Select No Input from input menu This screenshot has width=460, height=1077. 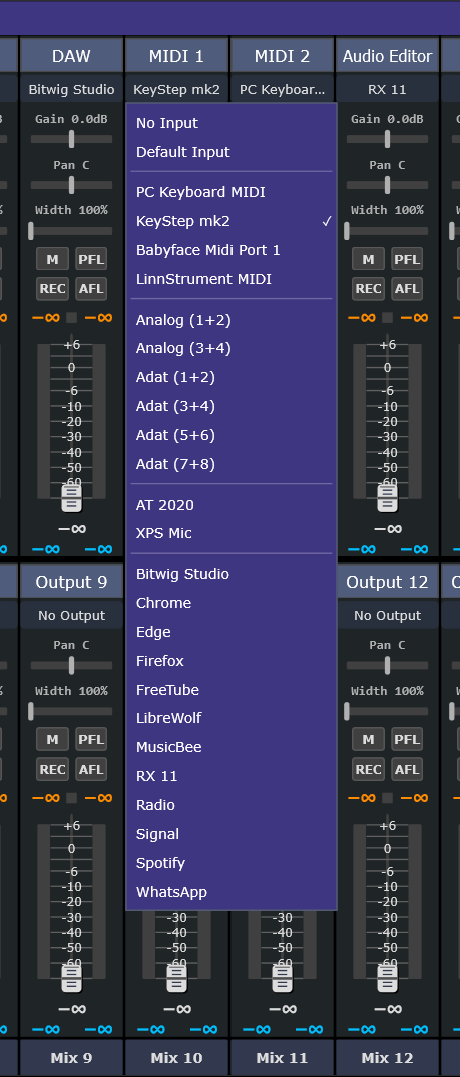[231, 123]
